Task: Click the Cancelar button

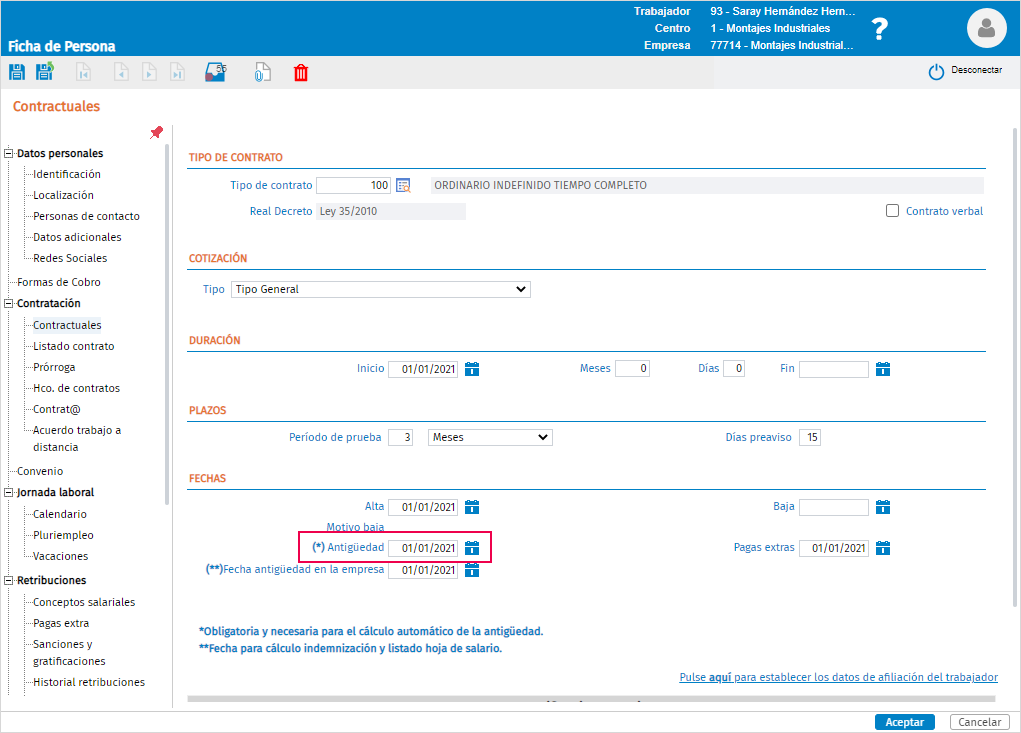Action: point(979,722)
